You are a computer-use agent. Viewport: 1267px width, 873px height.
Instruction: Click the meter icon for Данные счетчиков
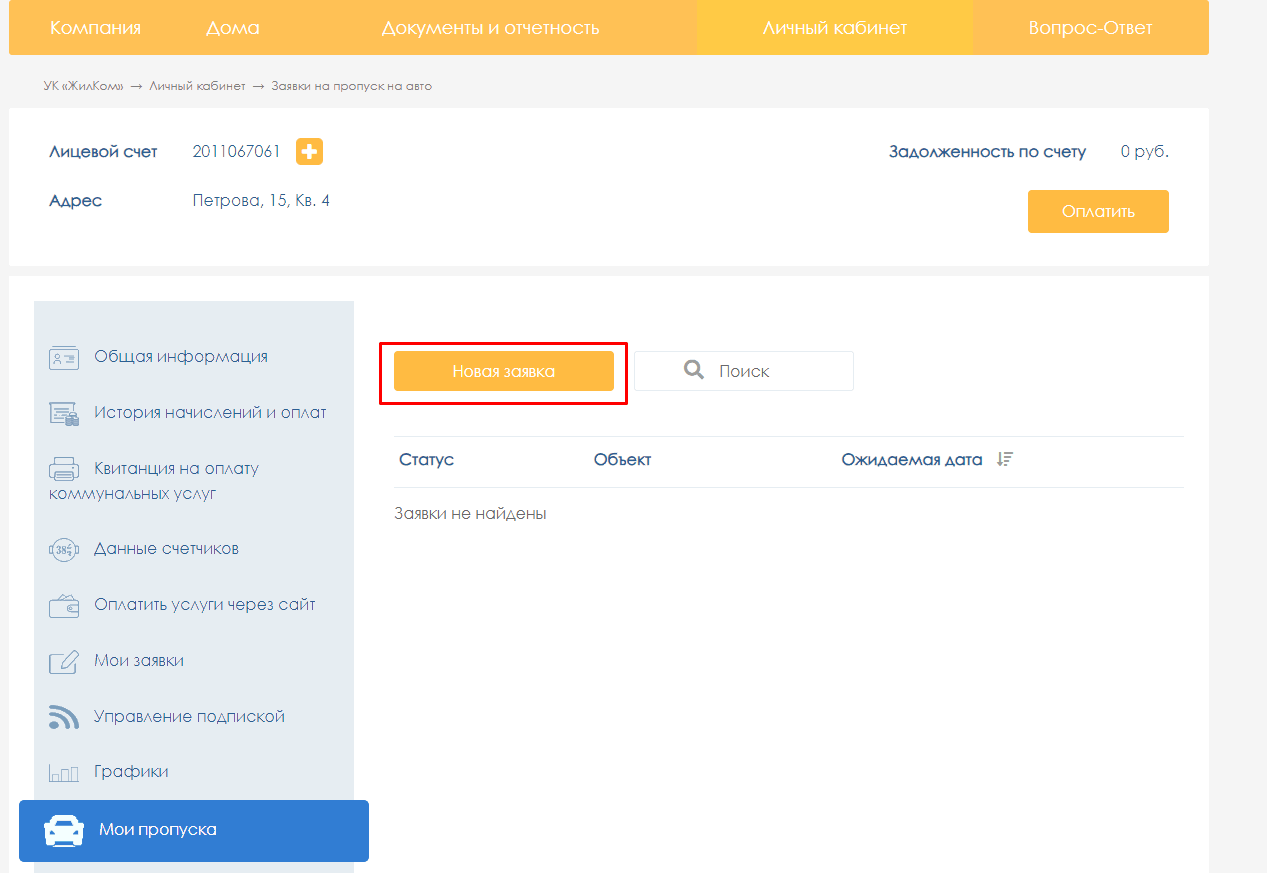[64, 550]
